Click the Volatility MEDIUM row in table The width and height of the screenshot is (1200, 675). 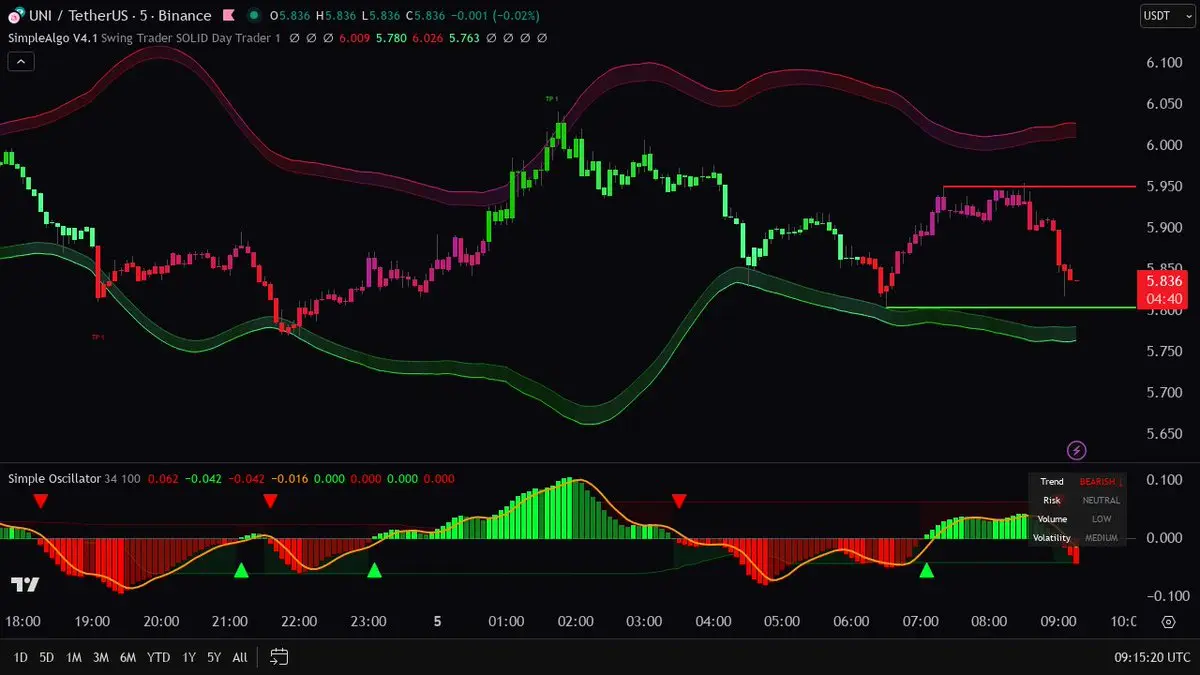click(x=1077, y=538)
